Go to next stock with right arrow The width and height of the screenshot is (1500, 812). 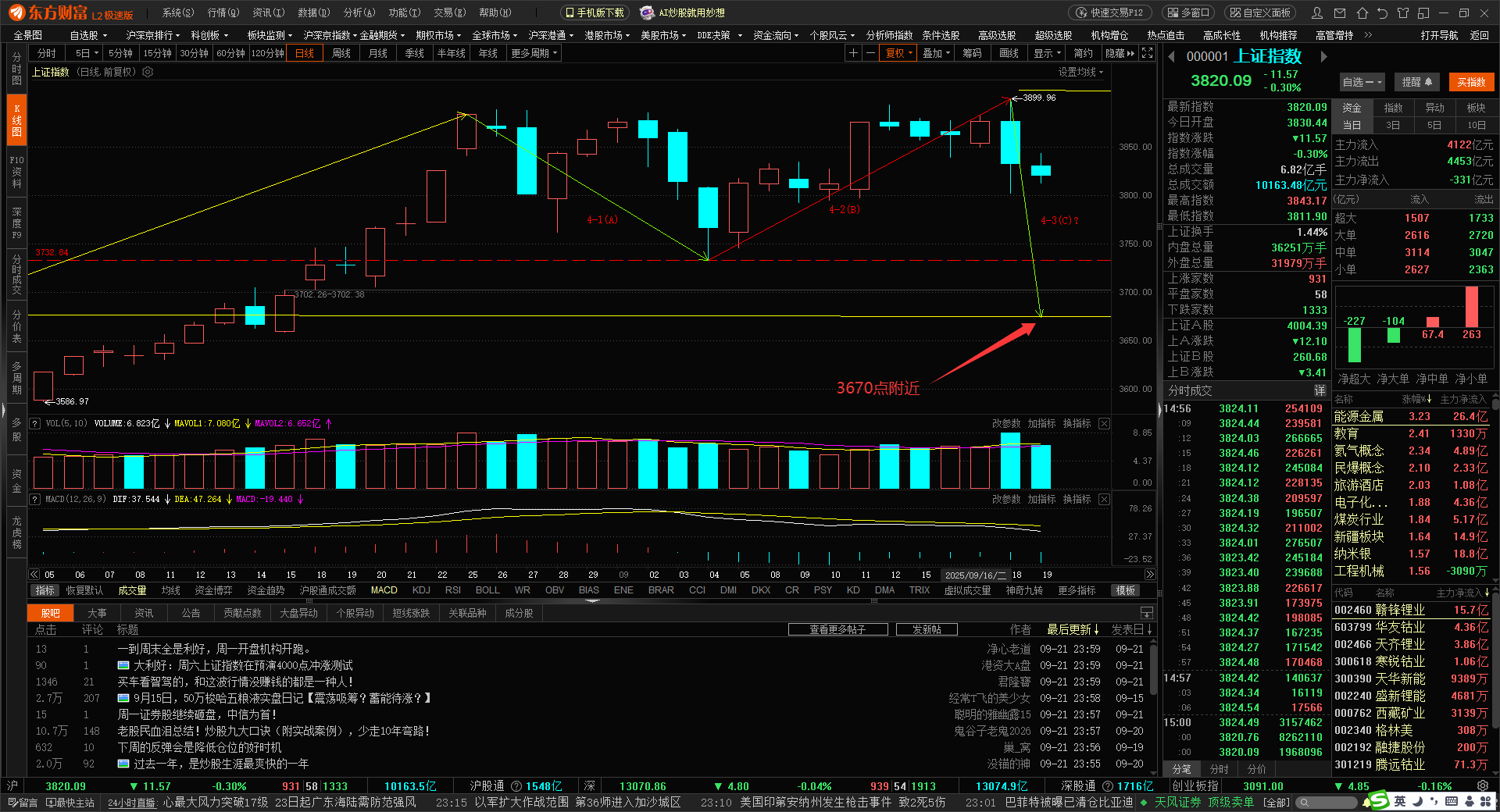tap(1323, 56)
